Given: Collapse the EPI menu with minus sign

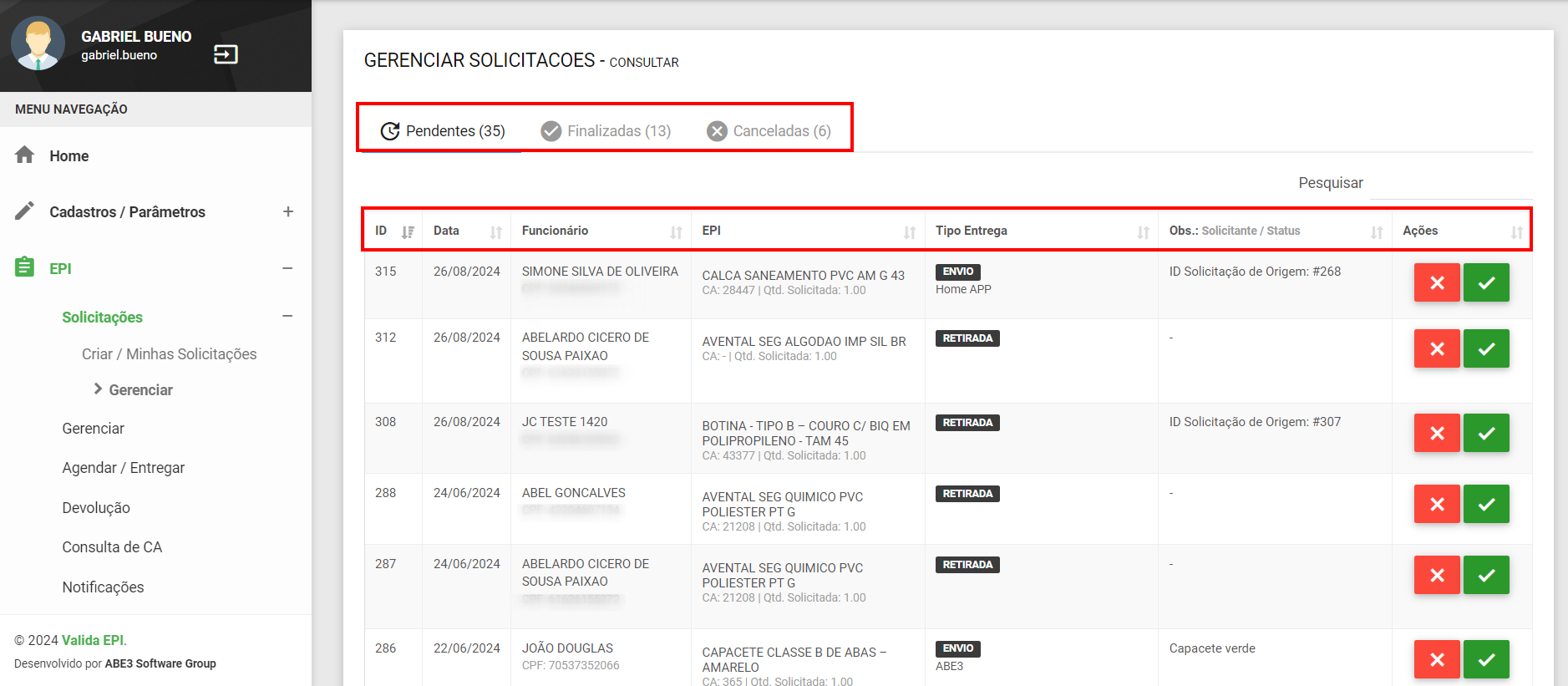Looking at the screenshot, I should pyautogui.click(x=287, y=268).
